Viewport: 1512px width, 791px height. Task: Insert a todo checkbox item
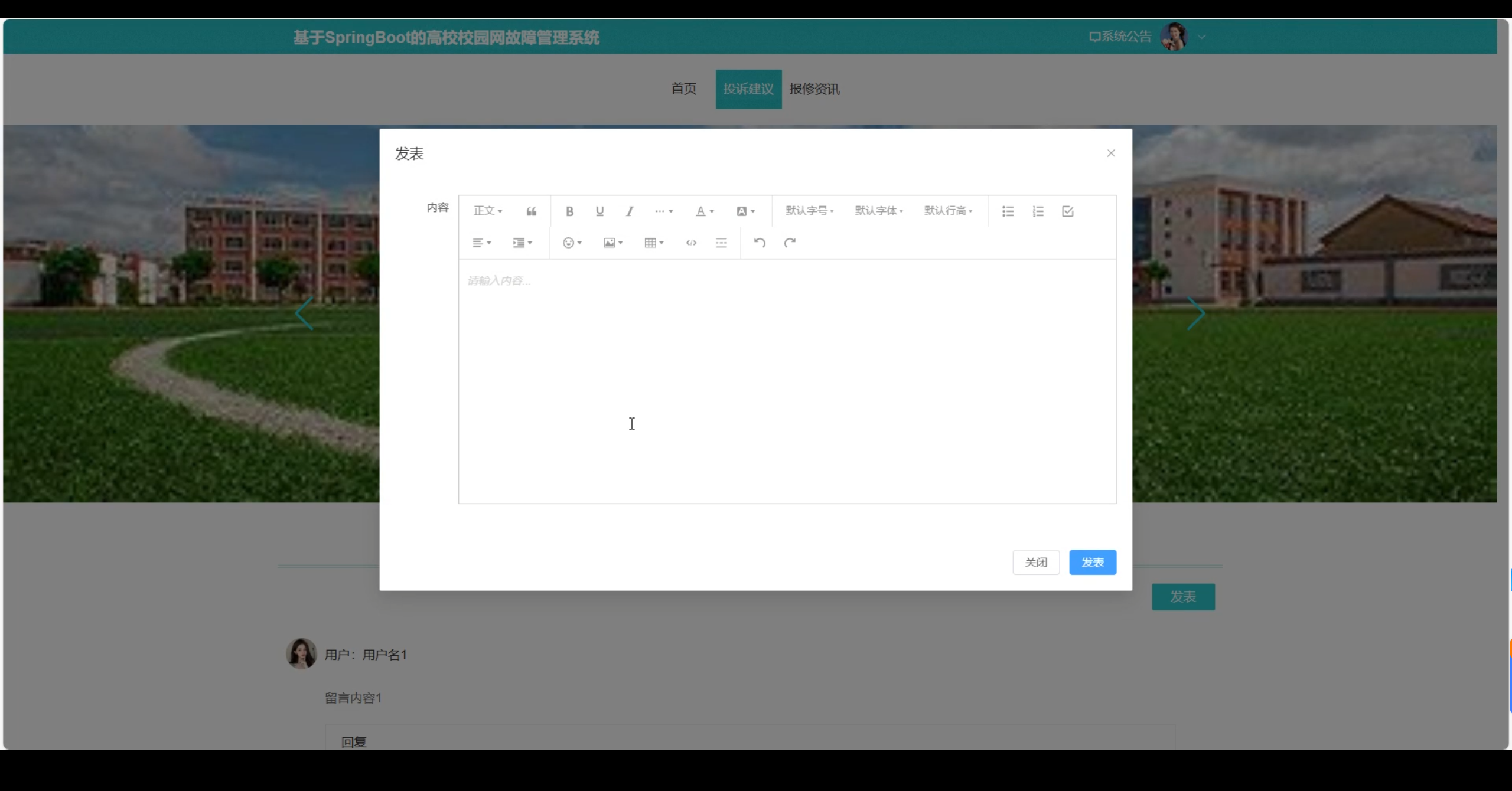[1067, 211]
